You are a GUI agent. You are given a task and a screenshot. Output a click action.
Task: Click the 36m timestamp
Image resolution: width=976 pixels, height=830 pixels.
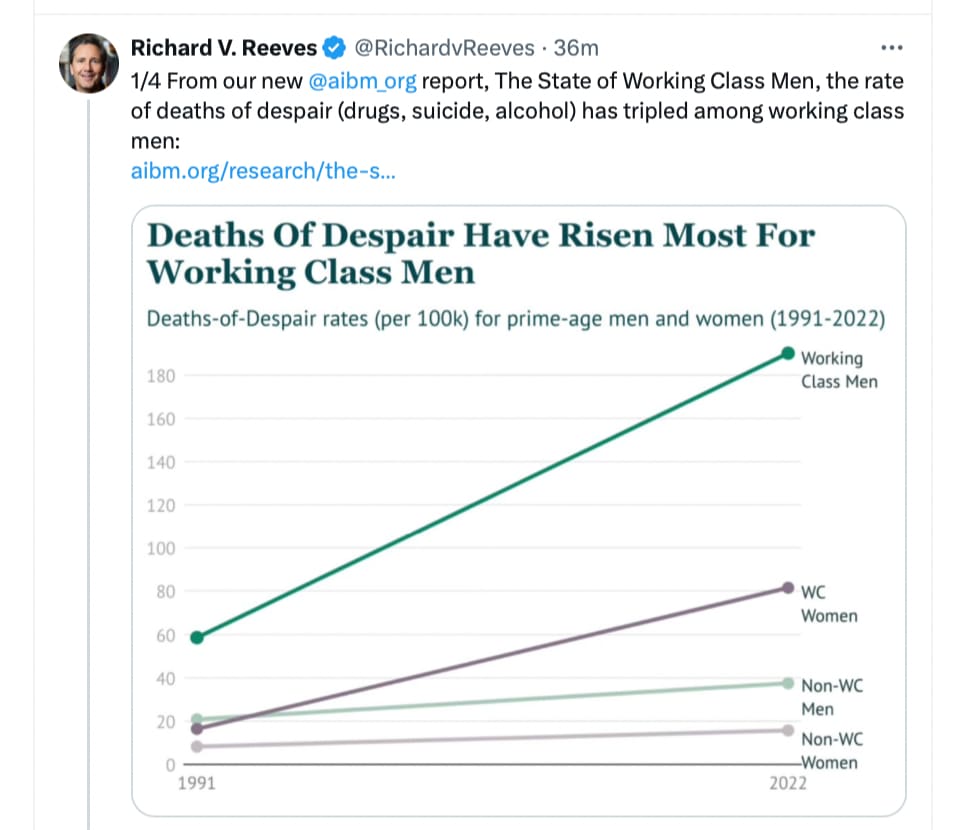576,48
